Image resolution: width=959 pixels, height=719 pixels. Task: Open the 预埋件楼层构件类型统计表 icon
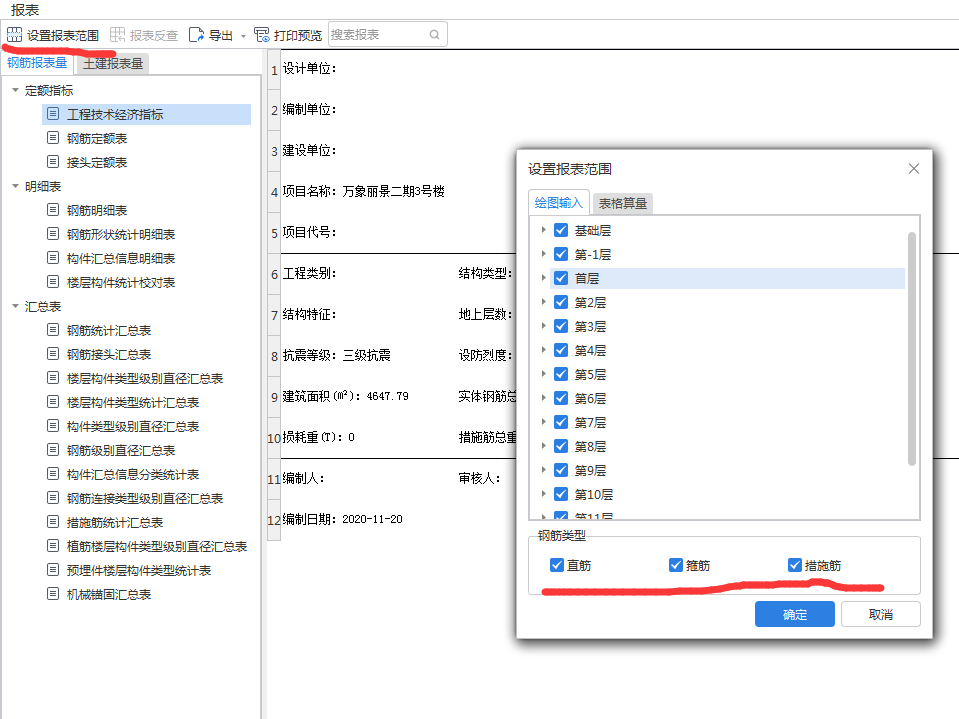(x=53, y=570)
